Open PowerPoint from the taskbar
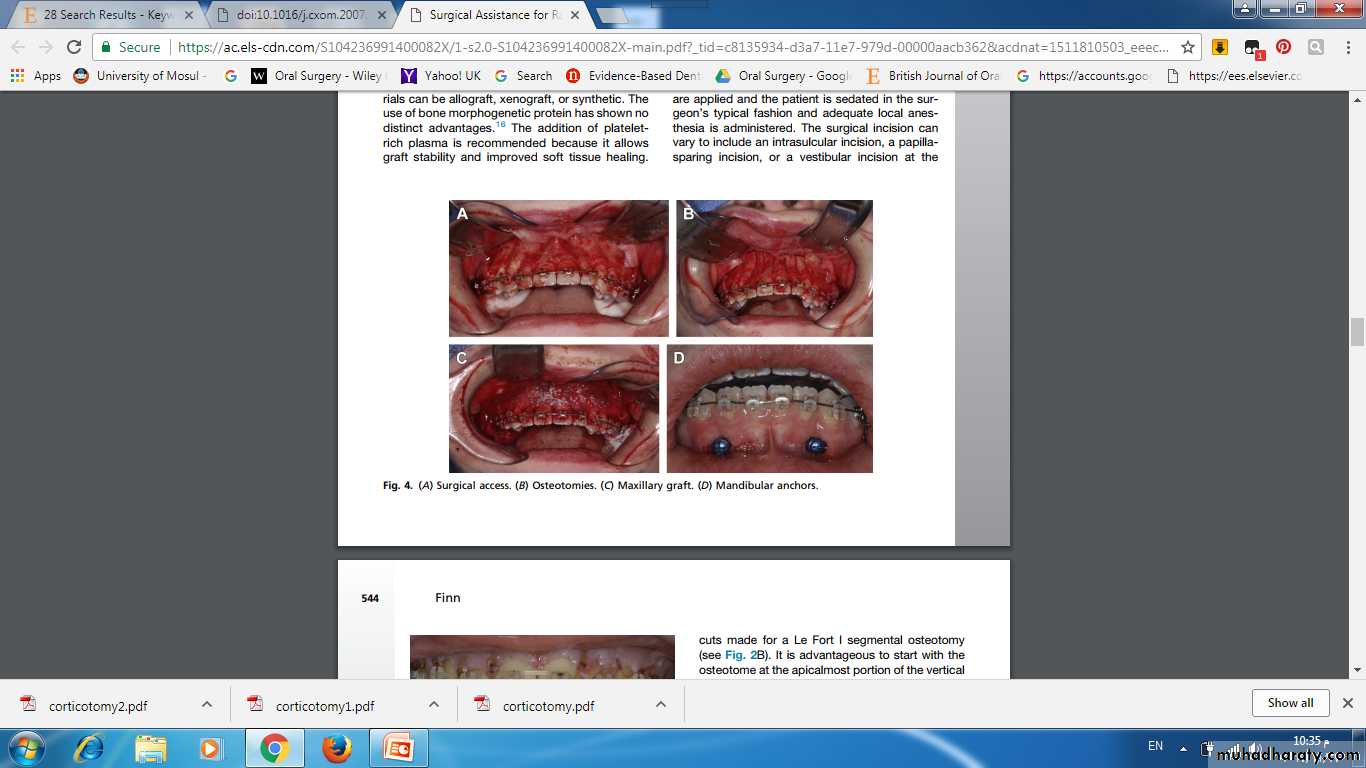The image size is (1366, 768). click(399, 747)
